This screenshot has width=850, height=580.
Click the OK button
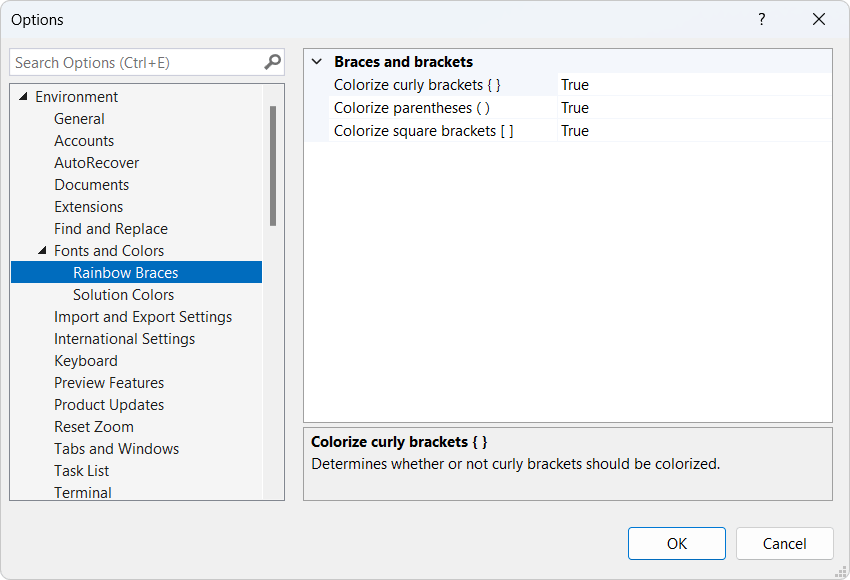(676, 543)
